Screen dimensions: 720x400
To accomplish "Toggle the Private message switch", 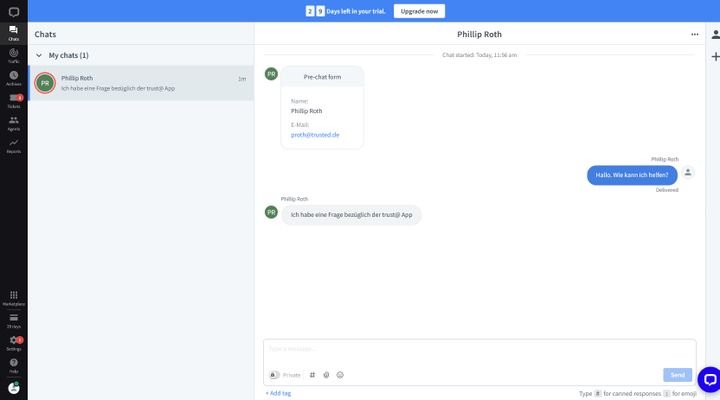I will [x=274, y=375].
